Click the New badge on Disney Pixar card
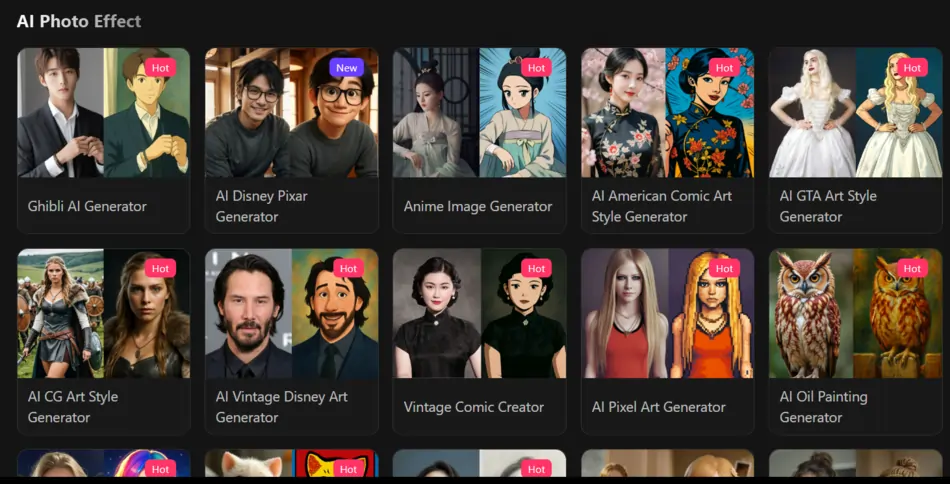Image resolution: width=950 pixels, height=484 pixels. click(x=347, y=68)
